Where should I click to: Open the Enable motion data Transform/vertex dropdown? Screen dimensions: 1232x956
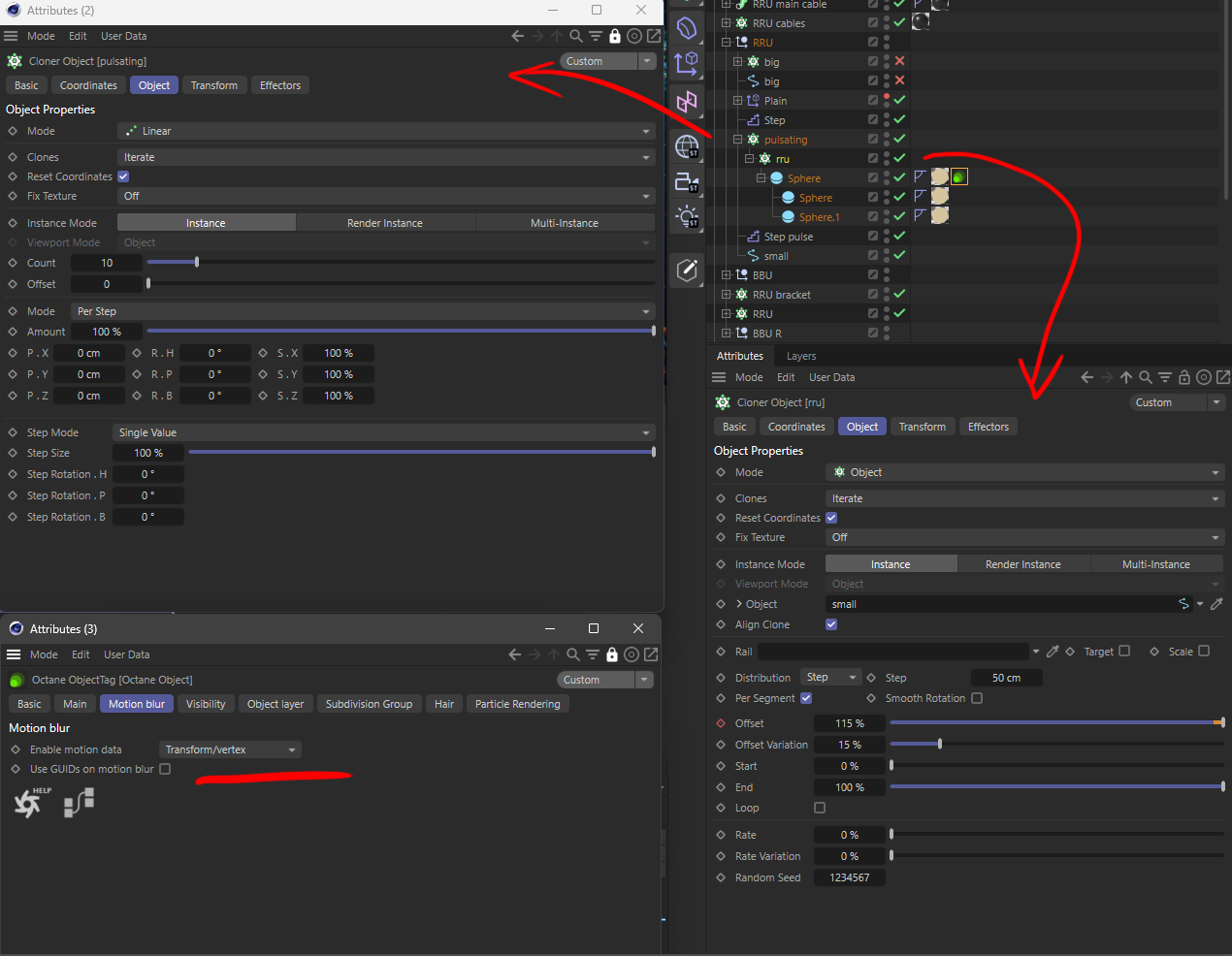(230, 749)
